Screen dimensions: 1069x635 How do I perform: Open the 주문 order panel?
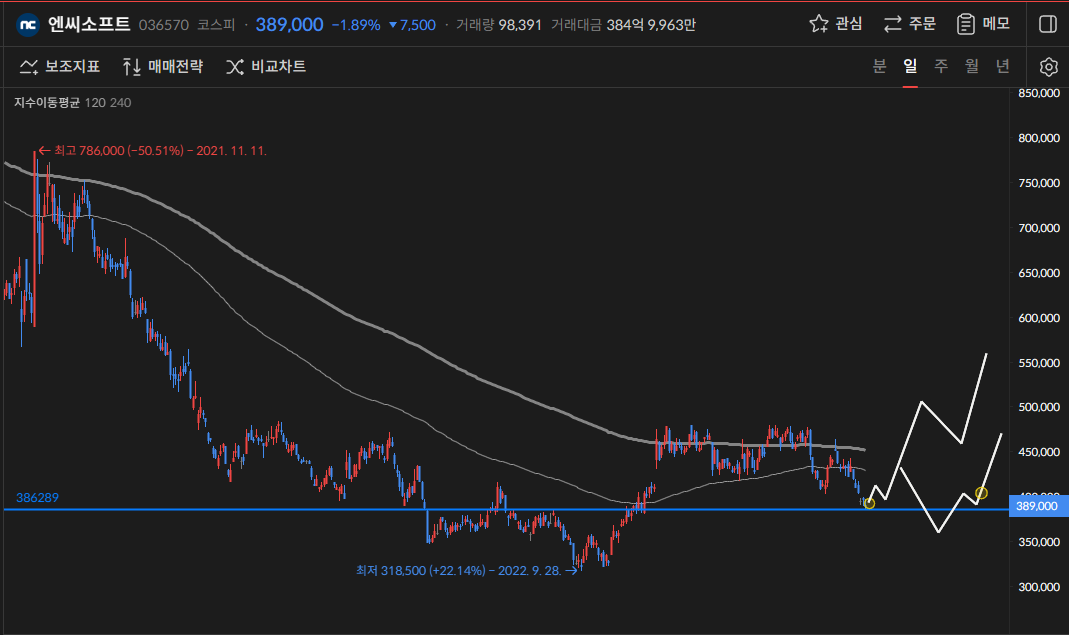tap(909, 24)
